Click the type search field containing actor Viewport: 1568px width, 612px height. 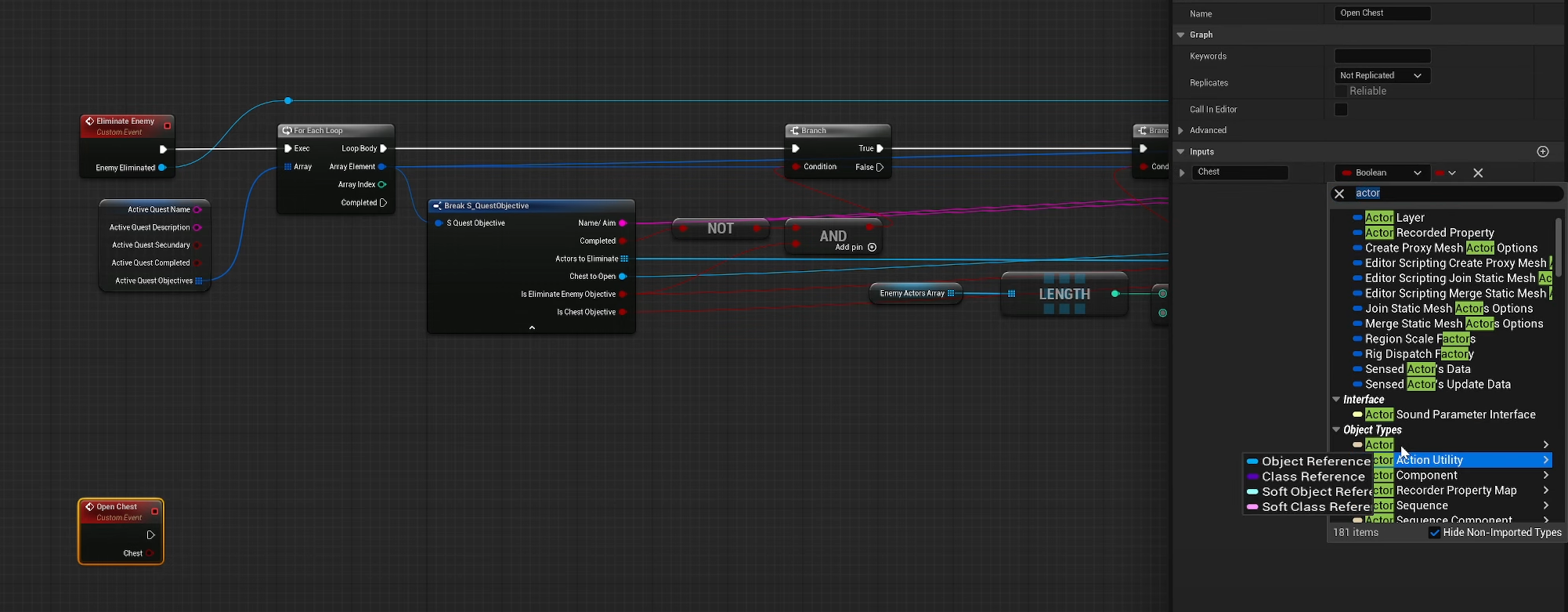(1455, 194)
